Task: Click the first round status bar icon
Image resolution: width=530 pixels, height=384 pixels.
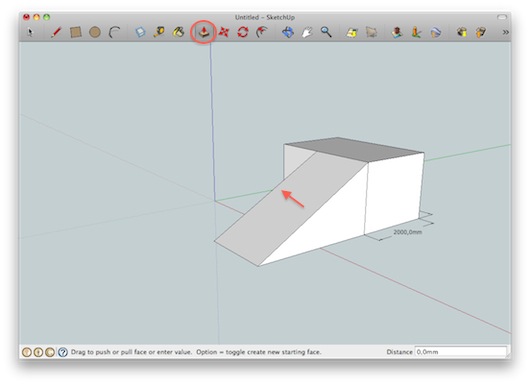Action: [x=27, y=352]
